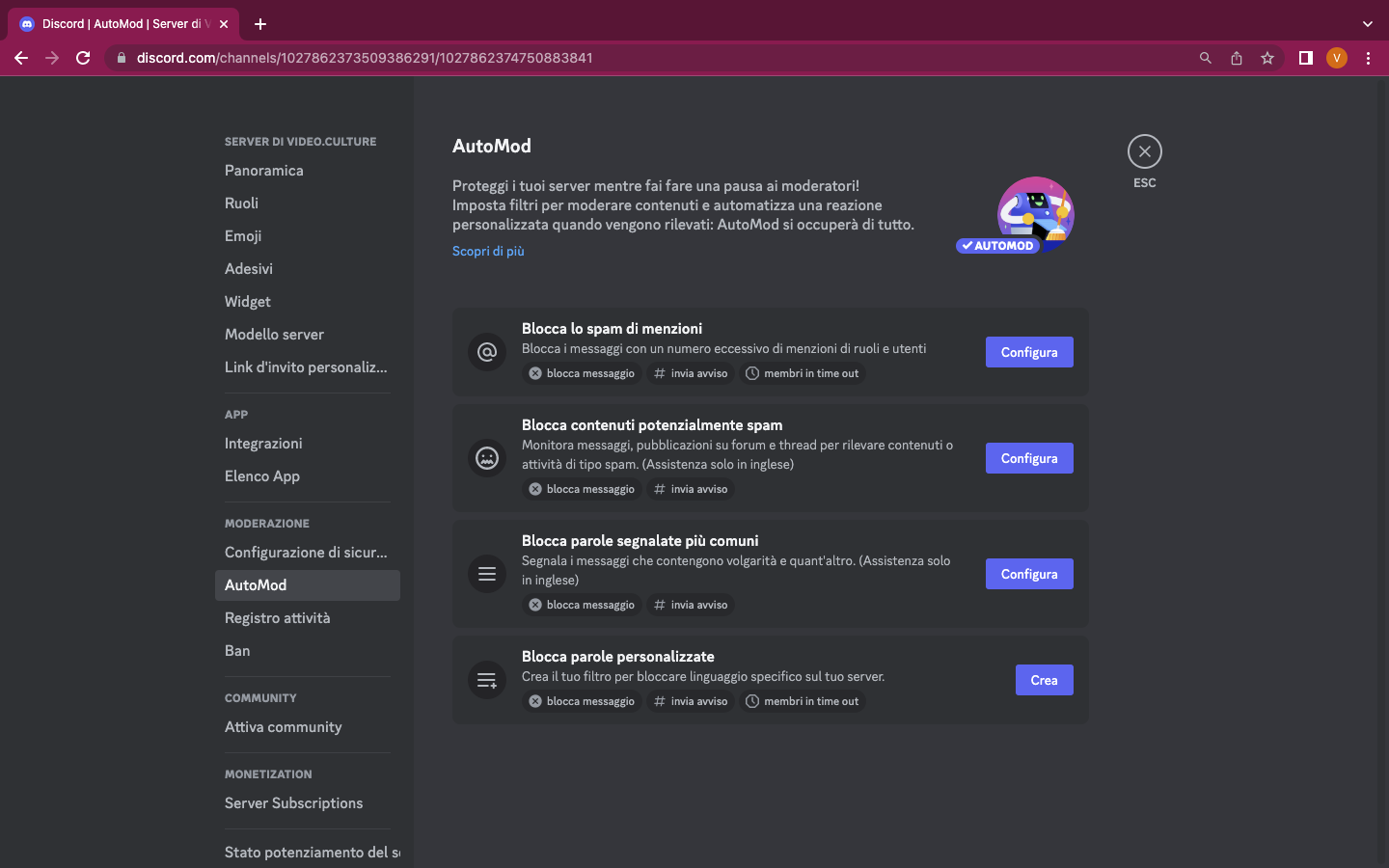1389x868 pixels.
Task: Click Crea to create custom word filter
Action: tap(1044, 680)
